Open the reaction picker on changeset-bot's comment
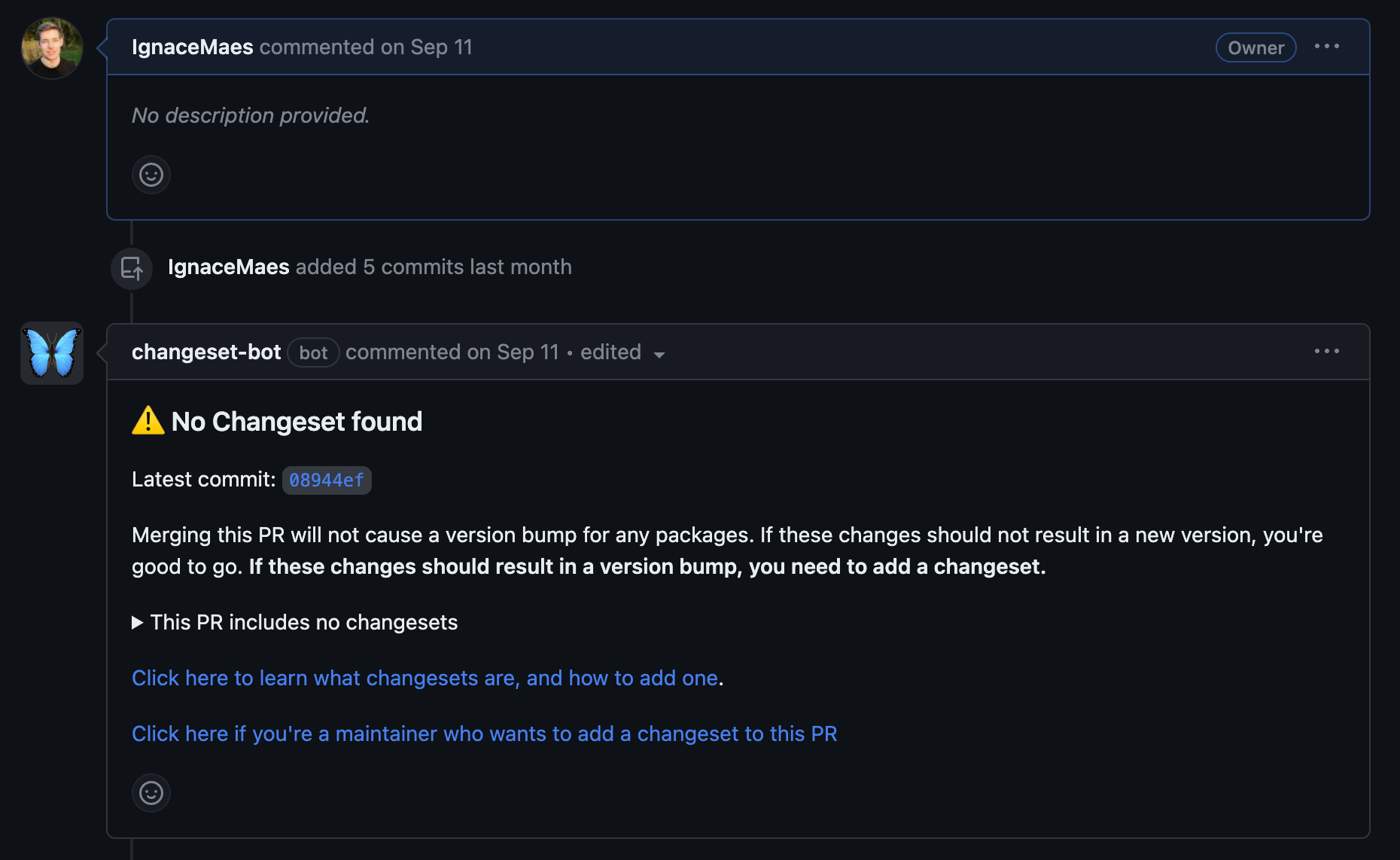The width and height of the screenshot is (1400, 860). pyautogui.click(x=151, y=792)
